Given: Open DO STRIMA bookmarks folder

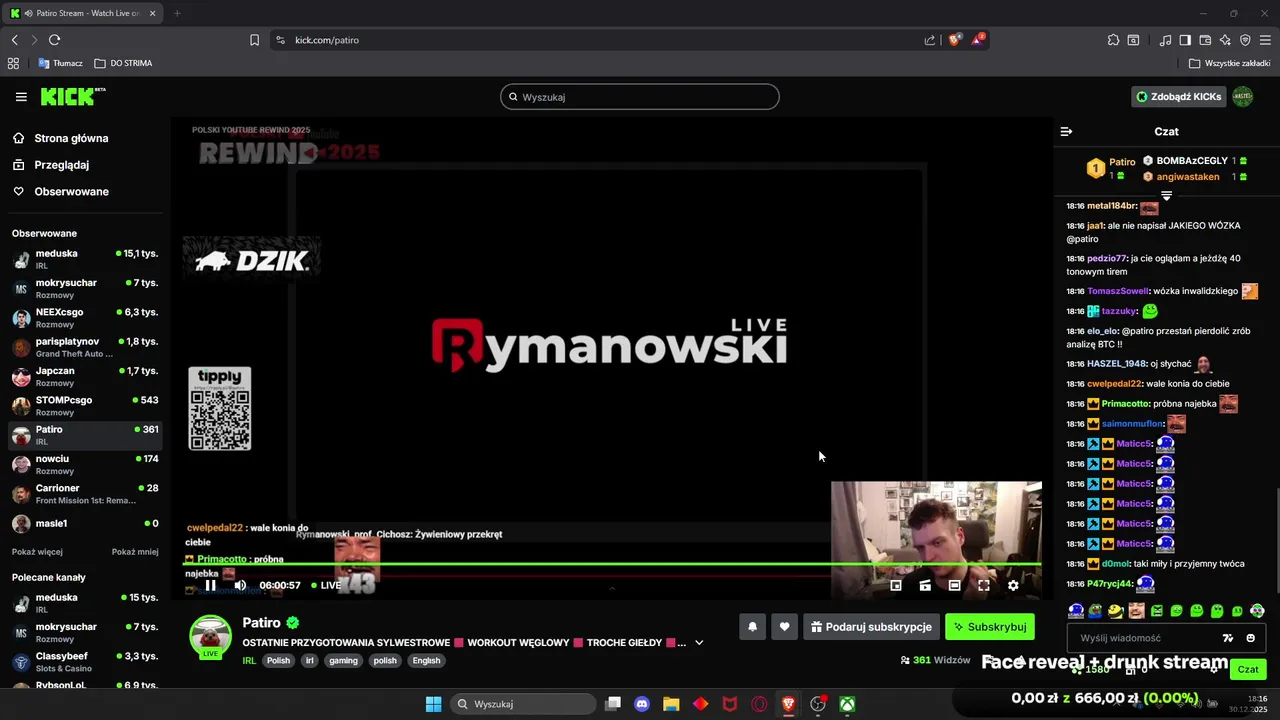Looking at the screenshot, I should 123,63.
